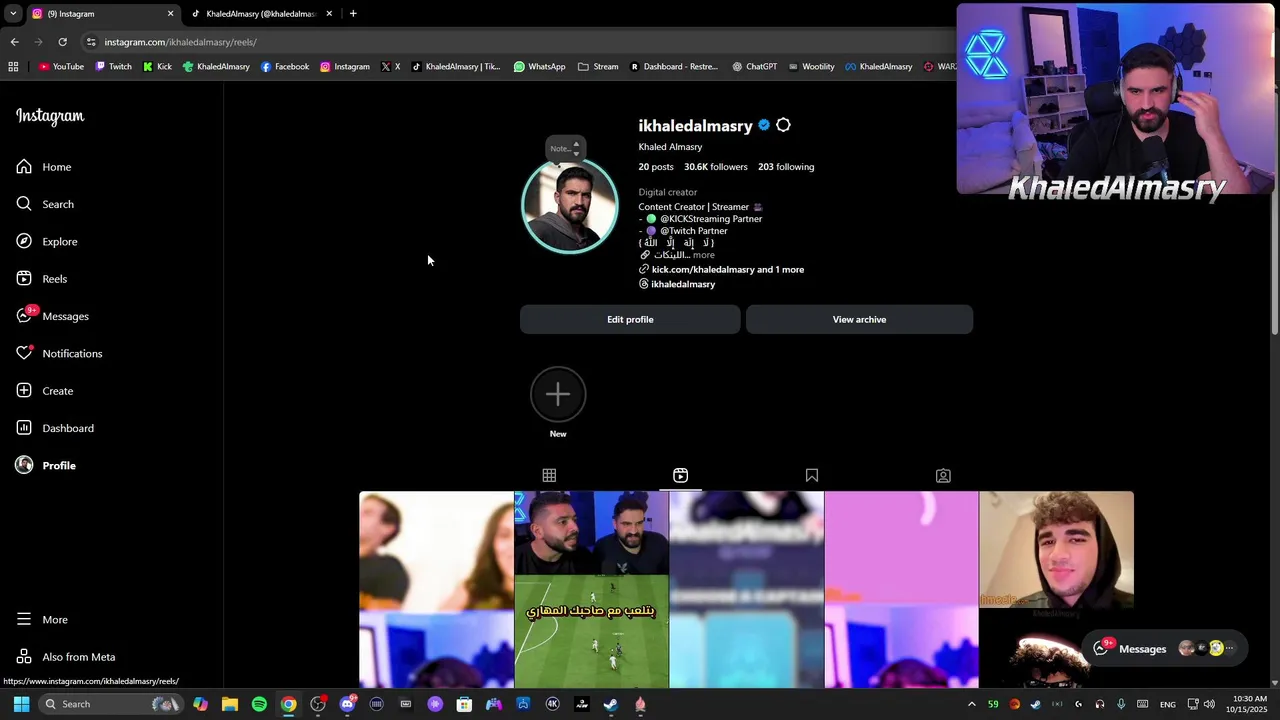1280x720 pixels.
Task: Expand Also from Meta menu
Action: click(66, 657)
